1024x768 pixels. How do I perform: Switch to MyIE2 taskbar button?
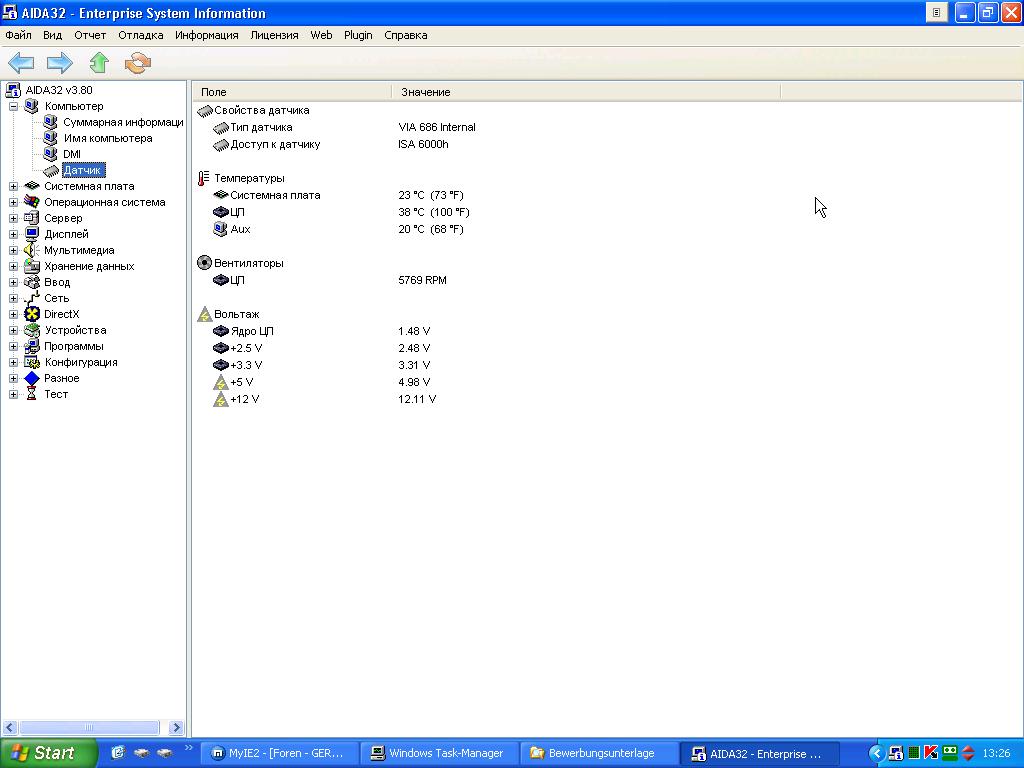tap(278, 753)
